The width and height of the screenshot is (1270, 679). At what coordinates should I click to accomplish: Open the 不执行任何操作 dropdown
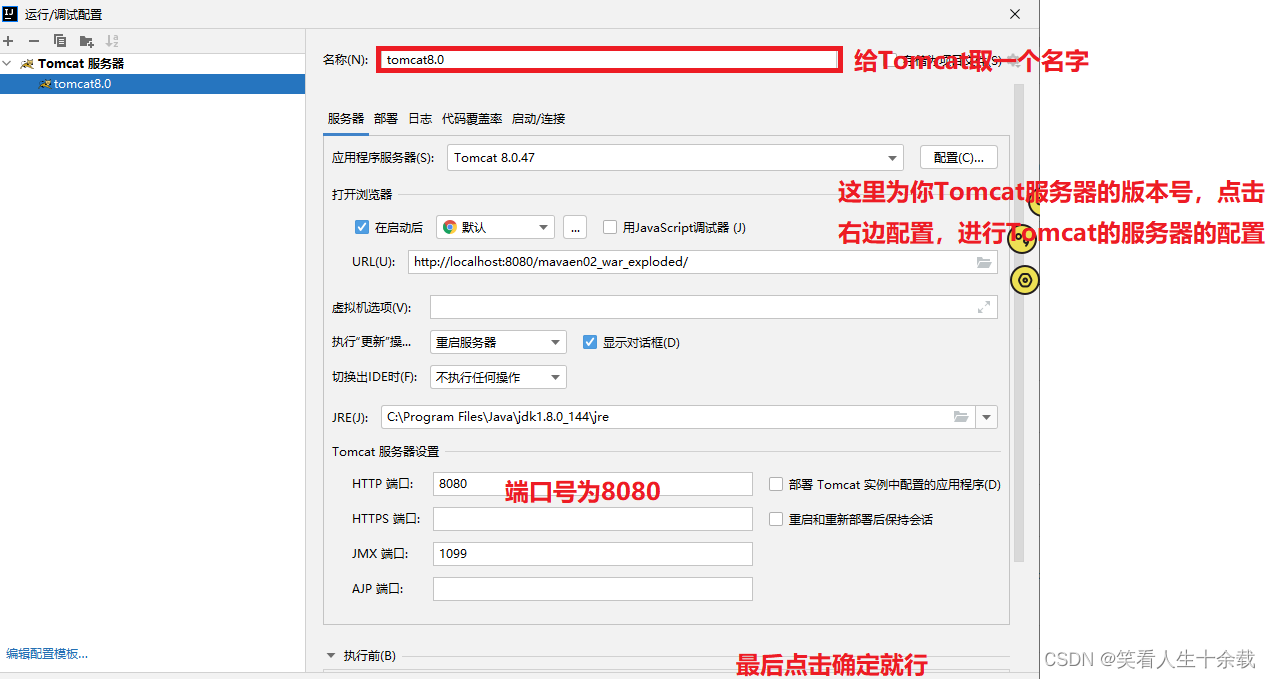click(x=498, y=377)
